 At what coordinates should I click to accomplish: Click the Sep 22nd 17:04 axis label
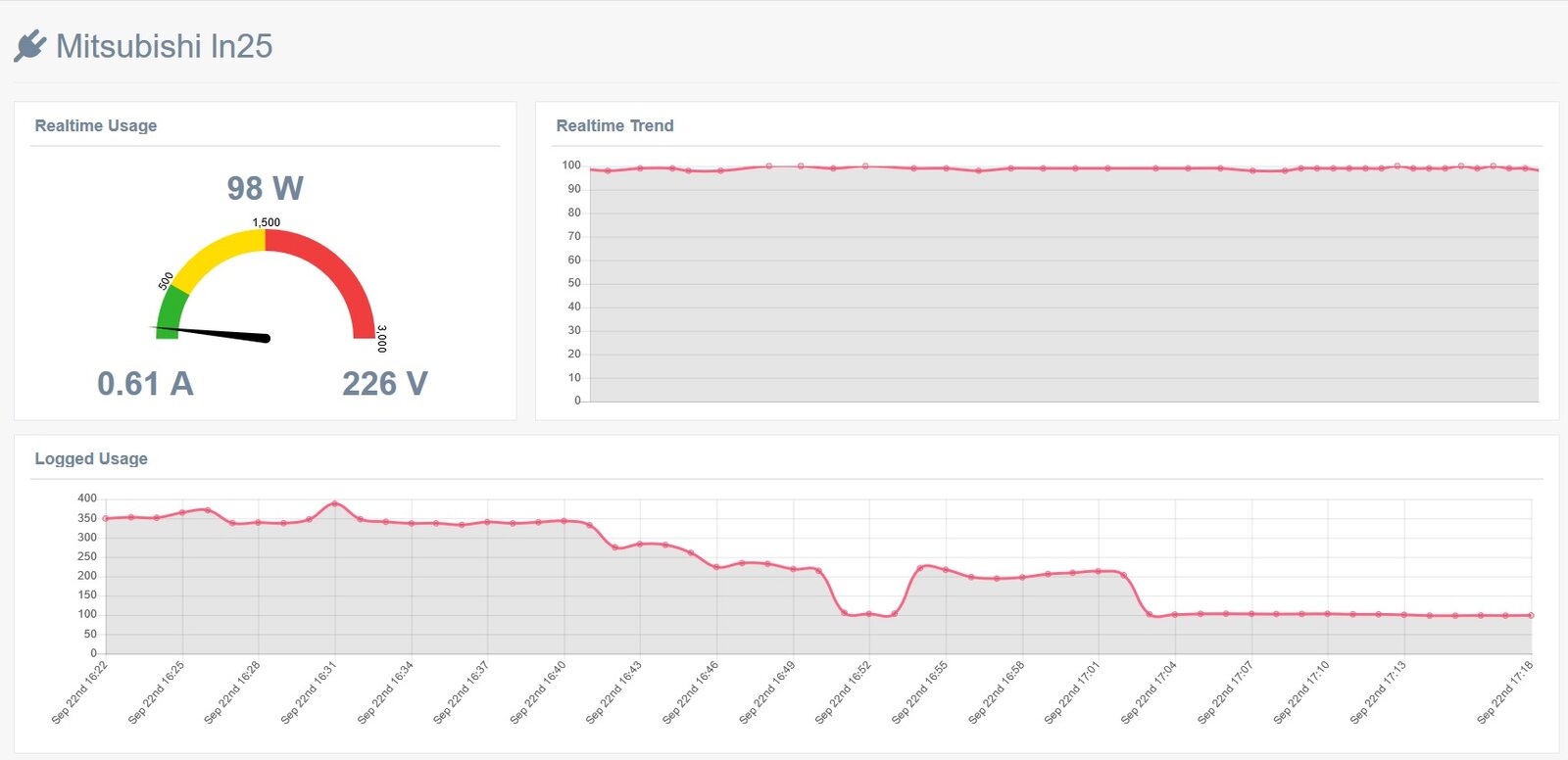[x=1150, y=692]
